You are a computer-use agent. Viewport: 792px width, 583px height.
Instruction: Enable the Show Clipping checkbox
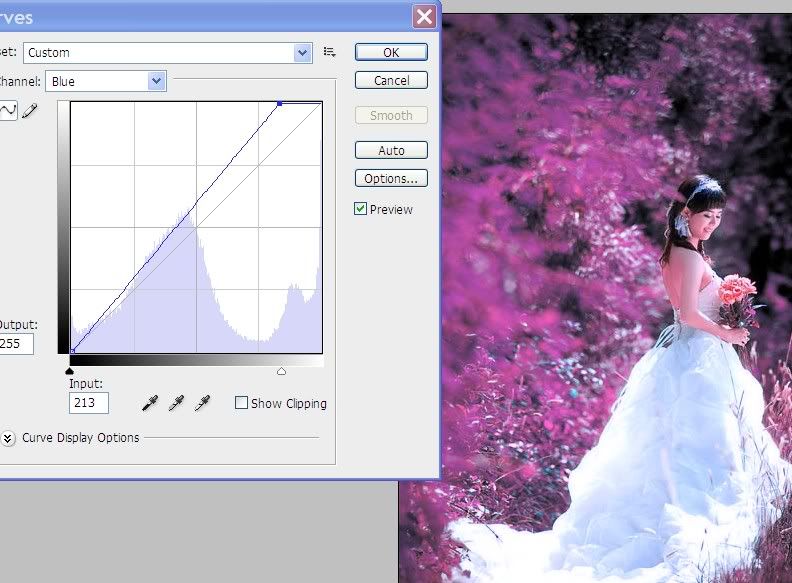[241, 403]
